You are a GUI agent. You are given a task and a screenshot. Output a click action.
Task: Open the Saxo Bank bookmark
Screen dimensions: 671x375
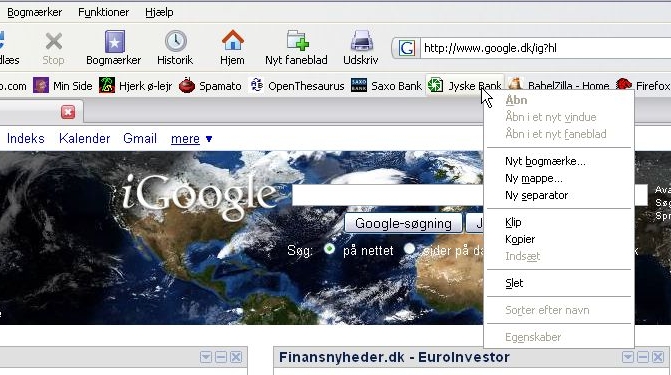tap(386, 86)
